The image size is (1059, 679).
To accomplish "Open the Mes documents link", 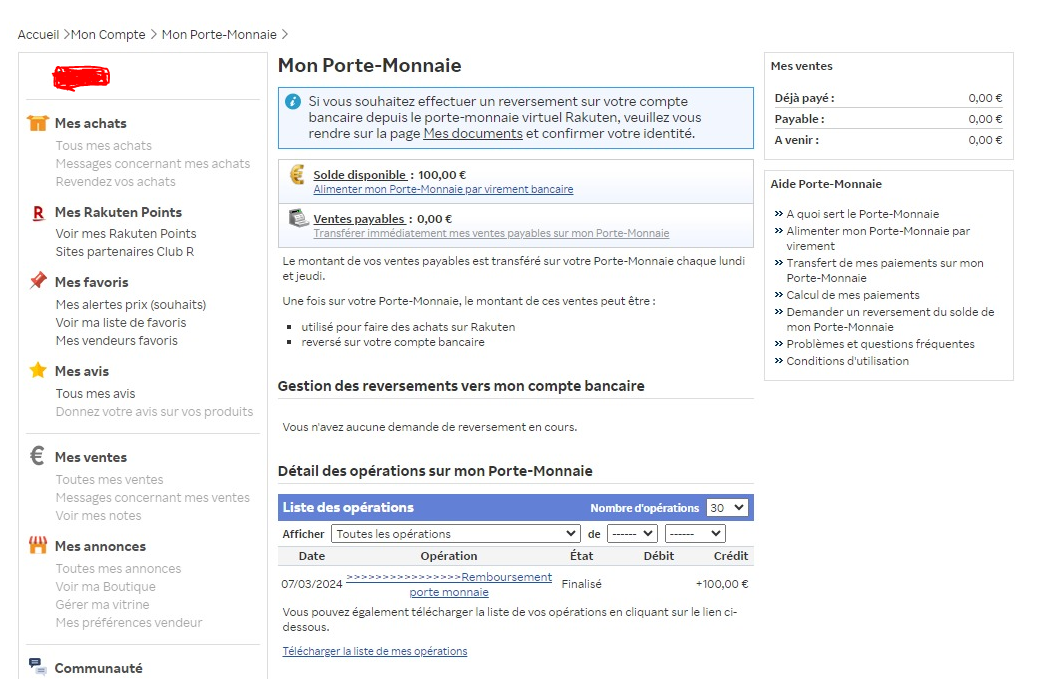I will coord(473,134).
